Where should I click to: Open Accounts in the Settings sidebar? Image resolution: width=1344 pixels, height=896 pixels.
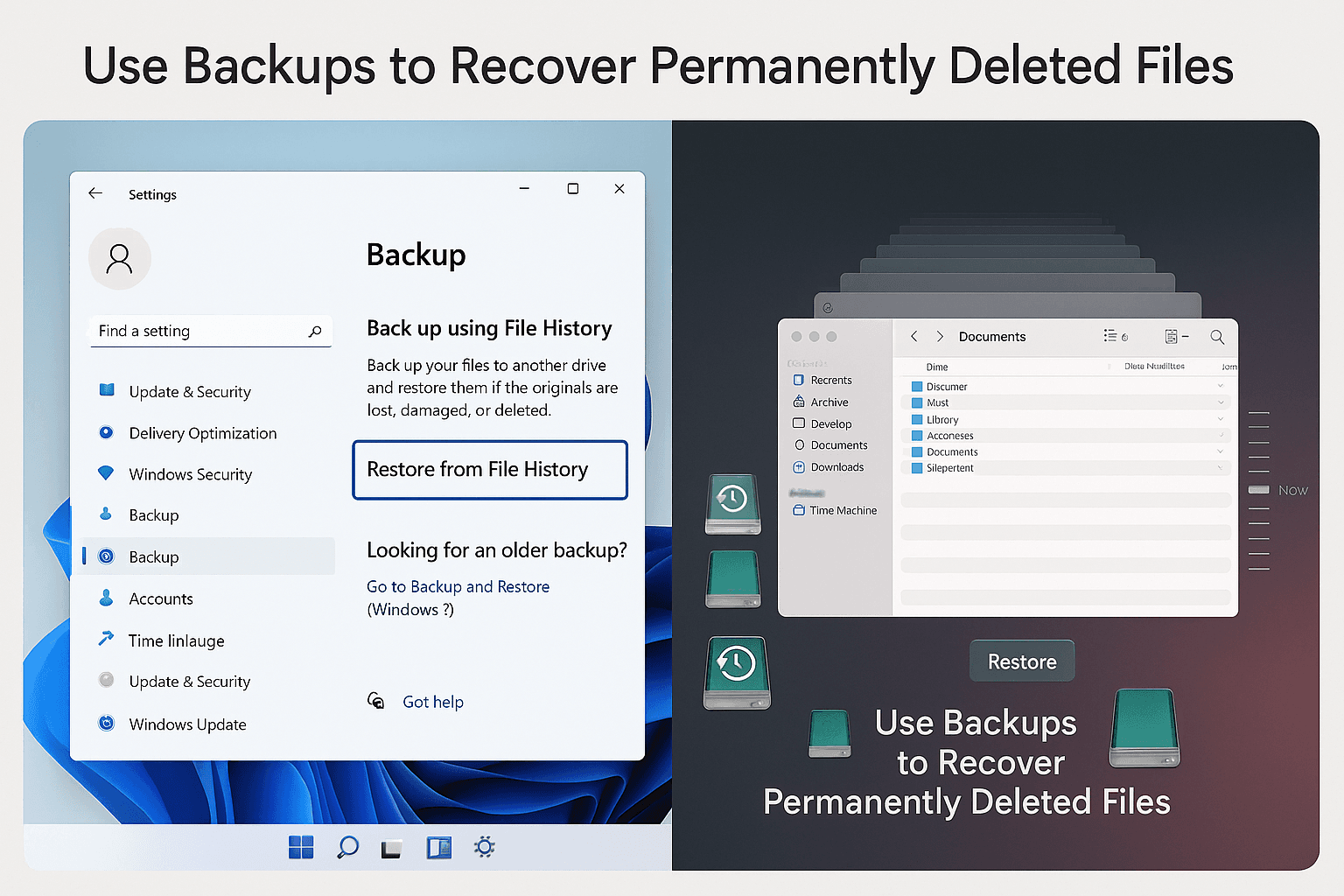click(x=160, y=598)
